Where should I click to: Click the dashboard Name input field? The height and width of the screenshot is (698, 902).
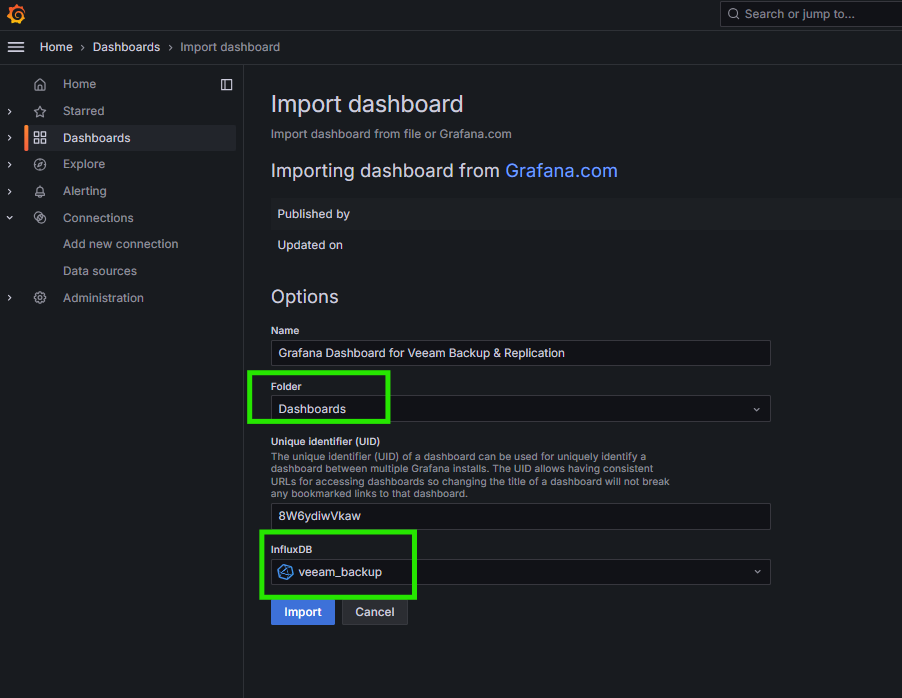tap(520, 353)
